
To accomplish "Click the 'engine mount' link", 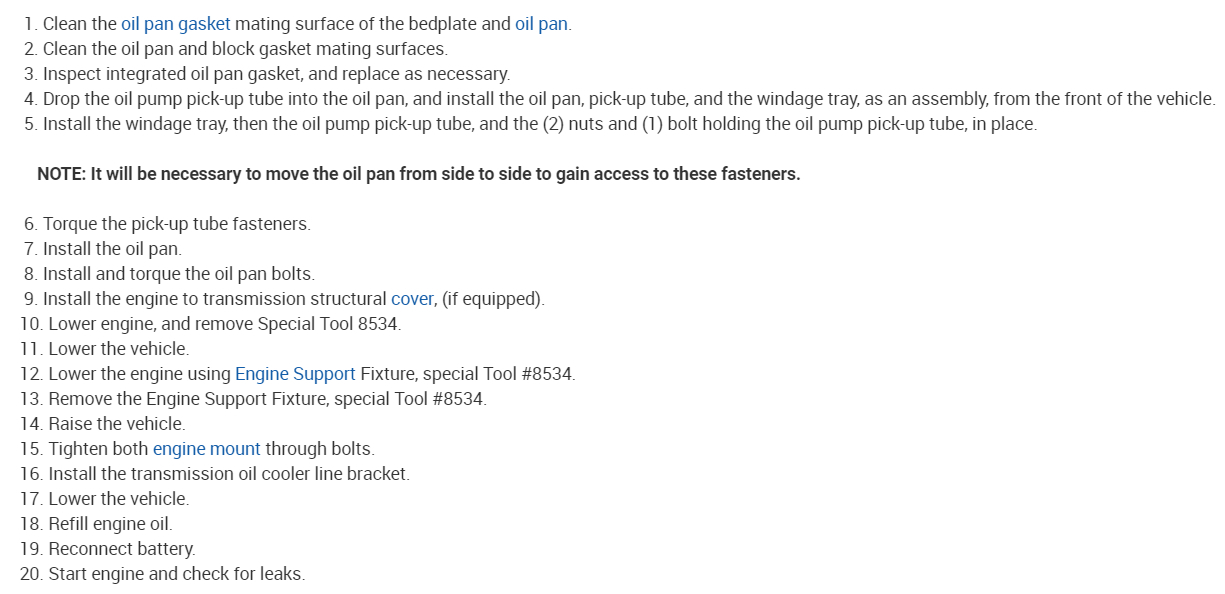I will click(206, 449).
